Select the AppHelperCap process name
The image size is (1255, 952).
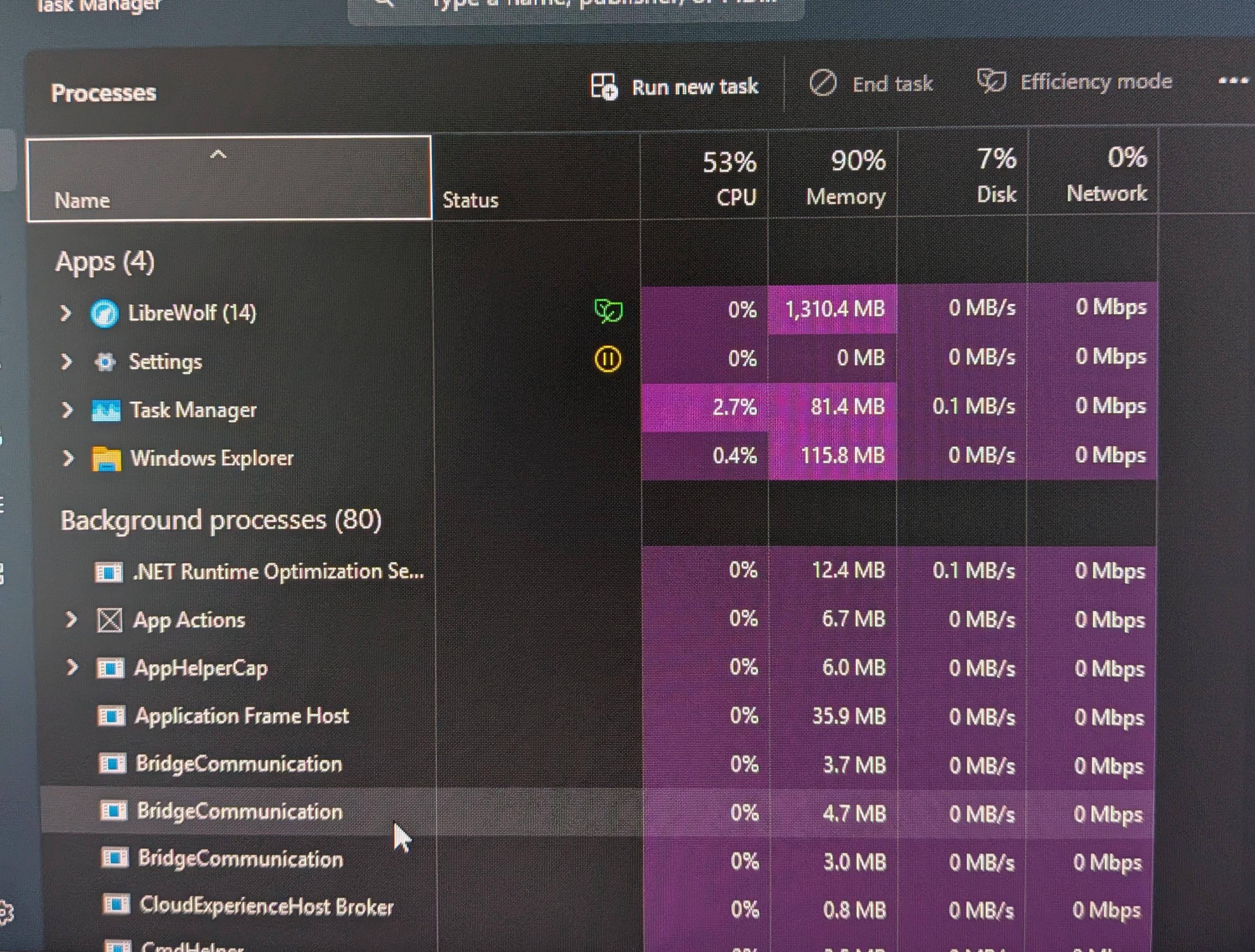pos(201,669)
